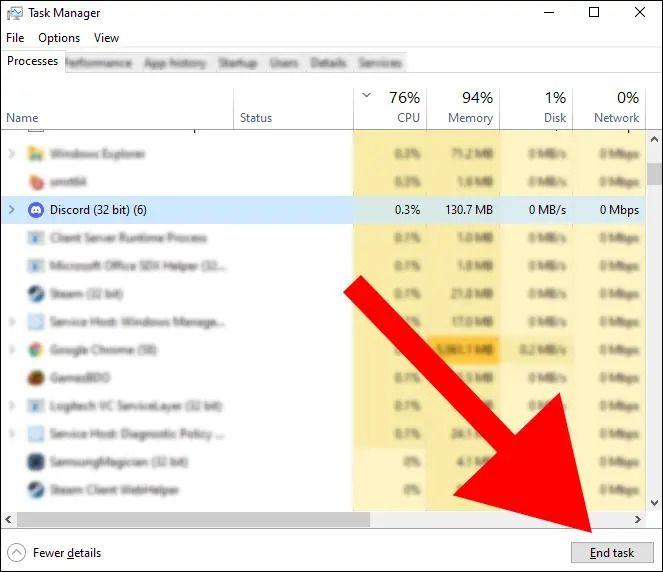Click the 0 MB/s disk value for Discord
The height and width of the screenshot is (572, 663).
tap(547, 210)
